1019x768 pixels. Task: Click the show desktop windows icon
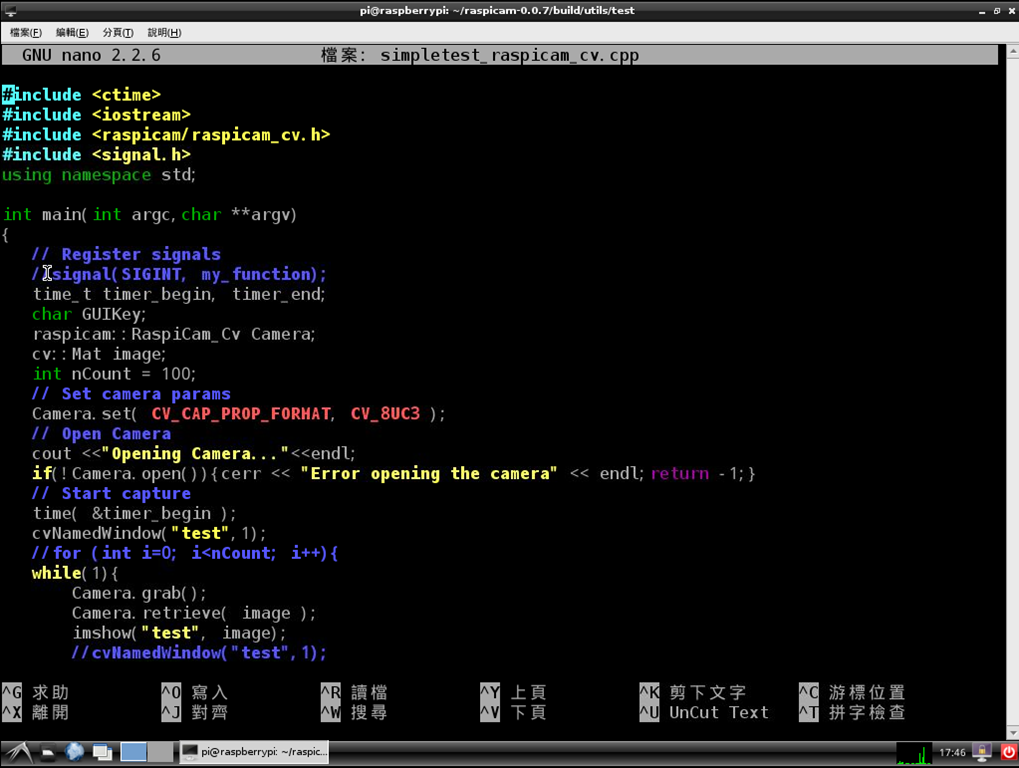tap(102, 752)
